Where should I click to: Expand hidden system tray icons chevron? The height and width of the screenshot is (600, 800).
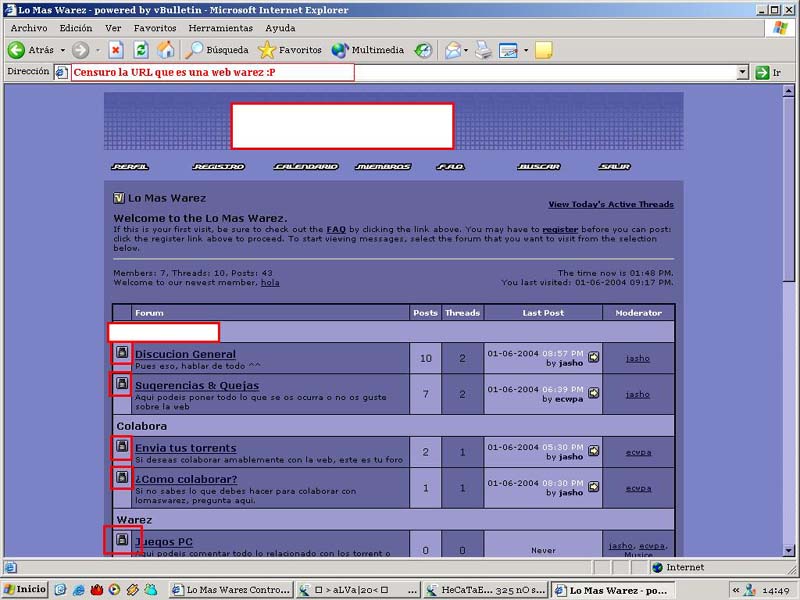click(736, 590)
